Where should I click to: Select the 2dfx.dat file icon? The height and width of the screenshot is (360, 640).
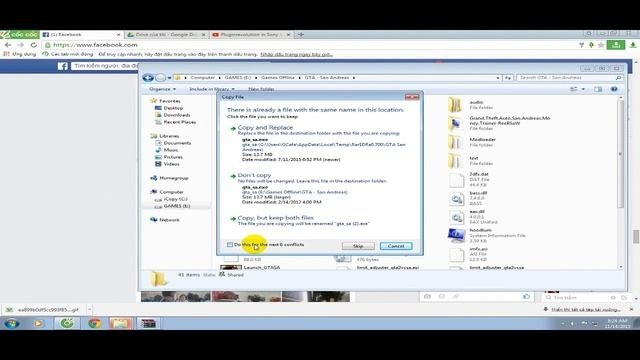[x=456, y=180]
